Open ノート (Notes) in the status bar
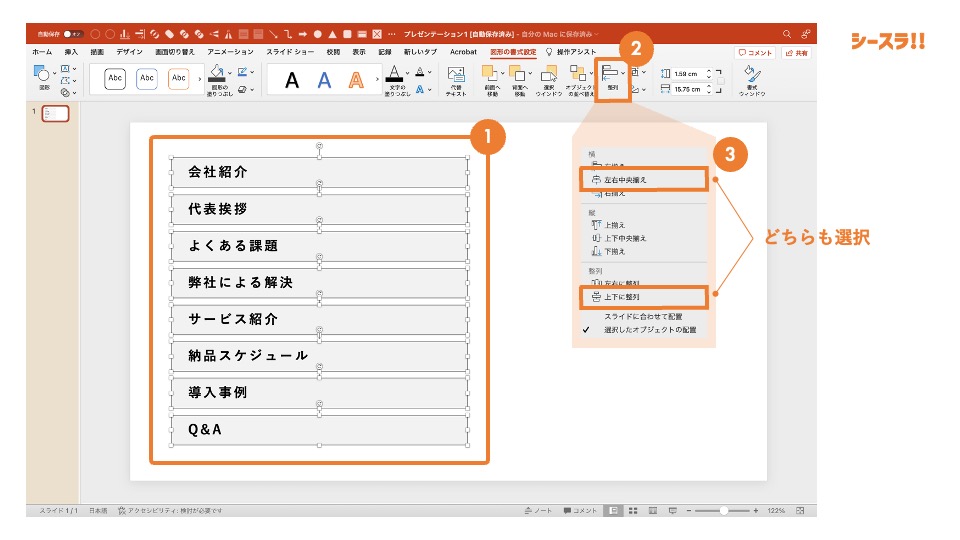The image size is (960, 540). 539,510
